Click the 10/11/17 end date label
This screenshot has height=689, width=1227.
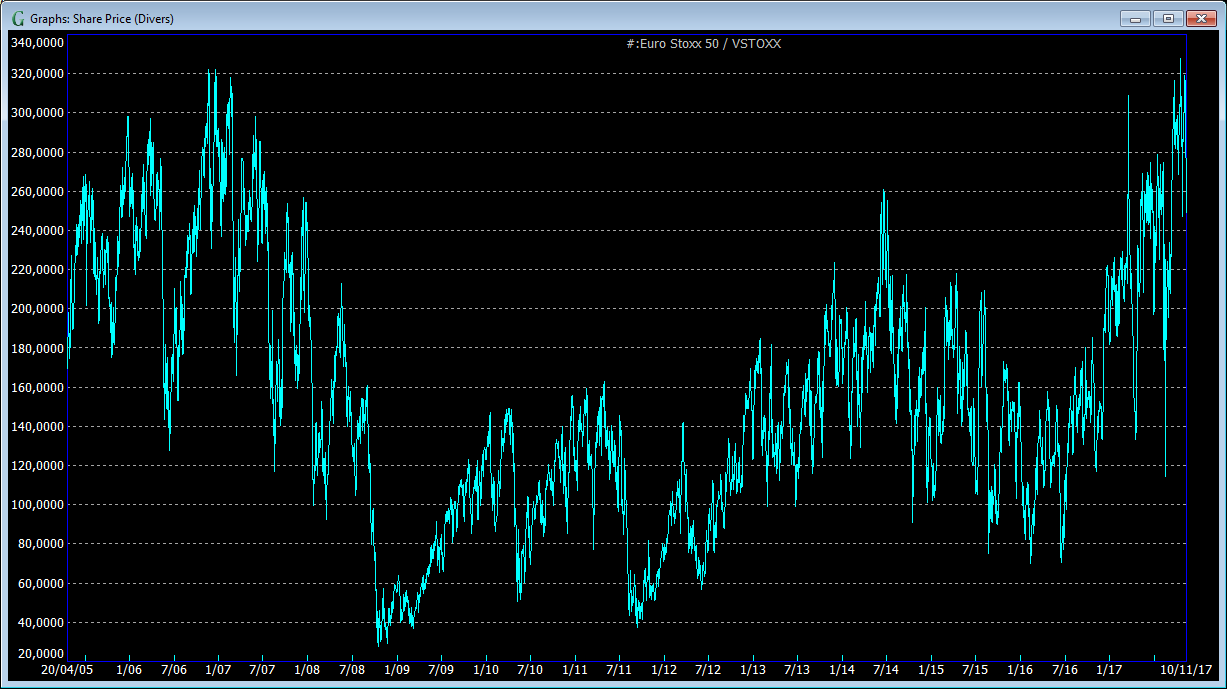(x=1186, y=669)
